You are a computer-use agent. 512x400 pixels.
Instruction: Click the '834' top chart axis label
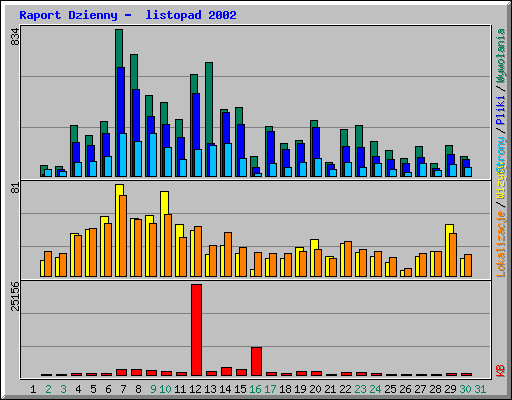tap(15, 37)
